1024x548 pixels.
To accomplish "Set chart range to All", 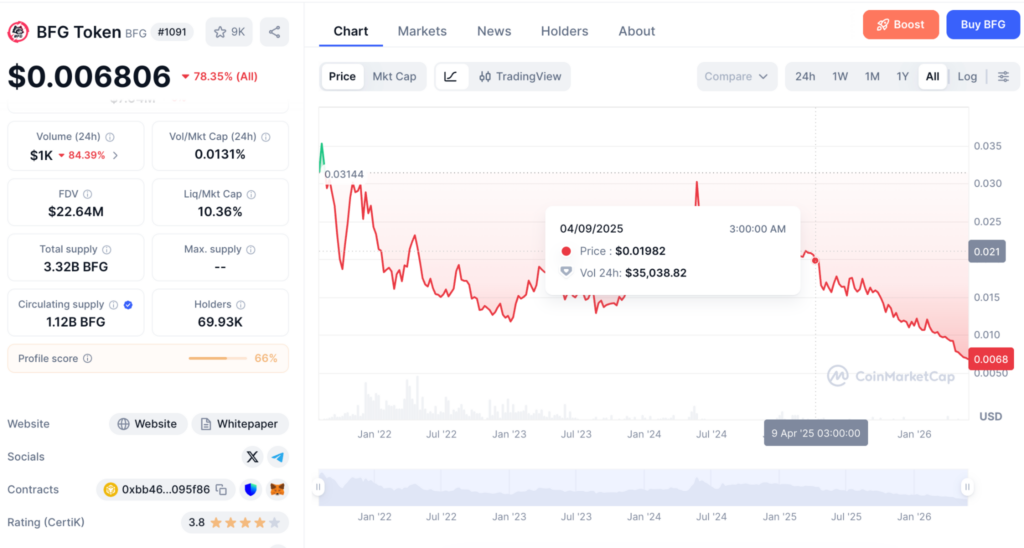I will (933, 76).
